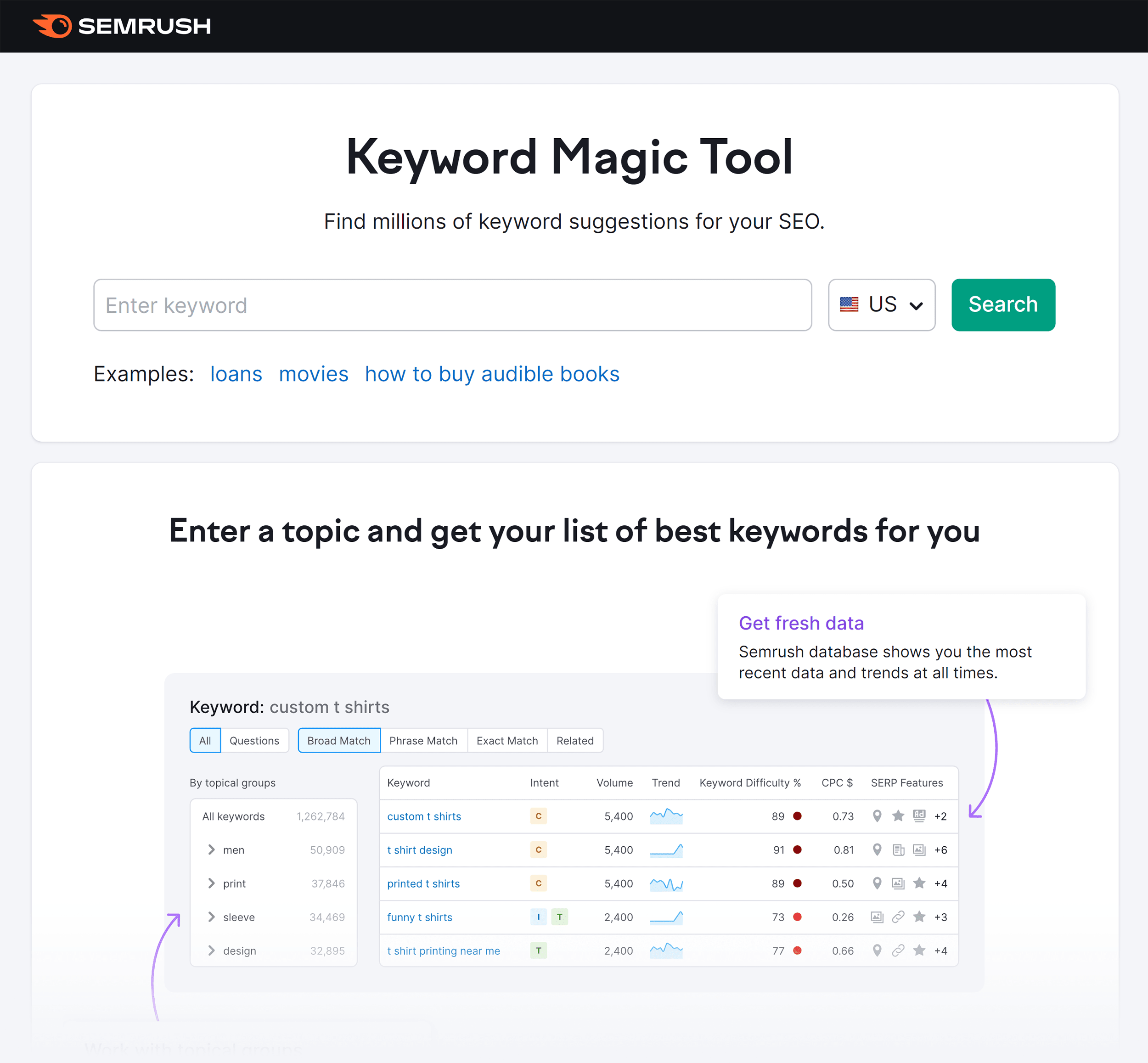This screenshot has height=1063, width=1148.
Task: Click the CPC $ column header
Action: click(837, 782)
